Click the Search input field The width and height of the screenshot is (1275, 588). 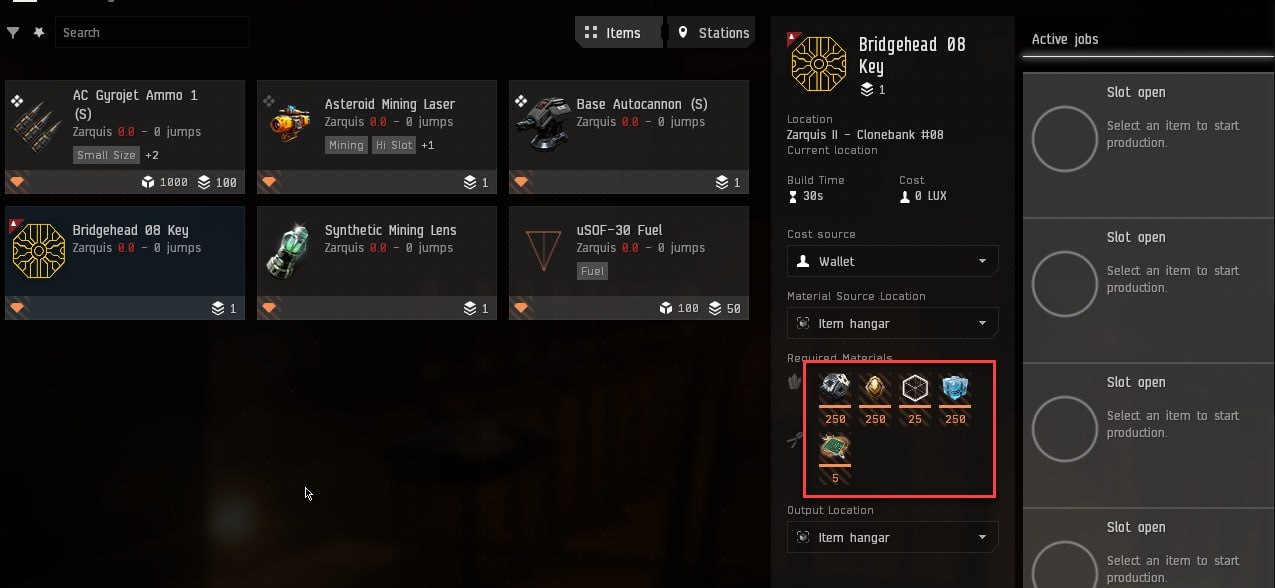(x=152, y=32)
